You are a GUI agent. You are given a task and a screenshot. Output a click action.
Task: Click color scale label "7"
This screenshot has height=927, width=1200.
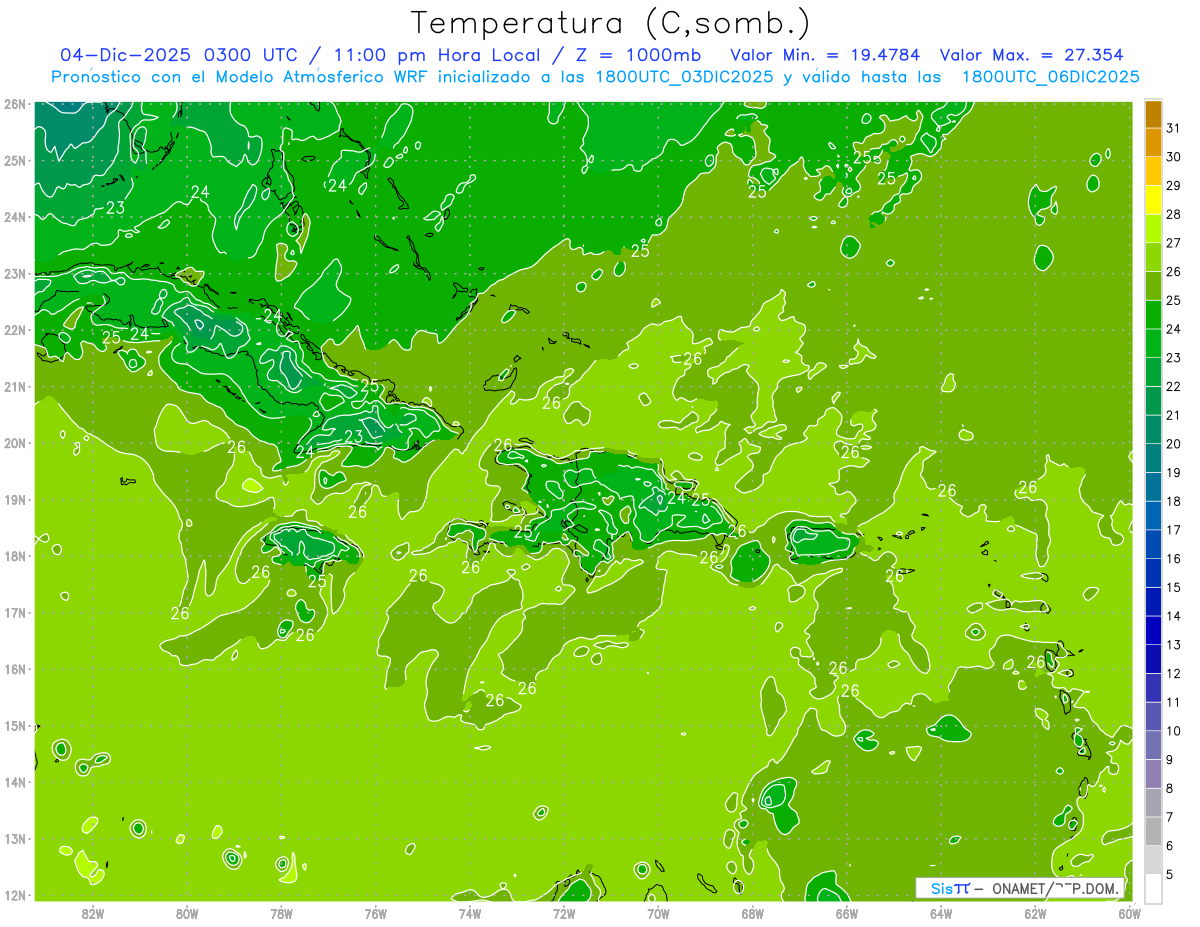1169,816
